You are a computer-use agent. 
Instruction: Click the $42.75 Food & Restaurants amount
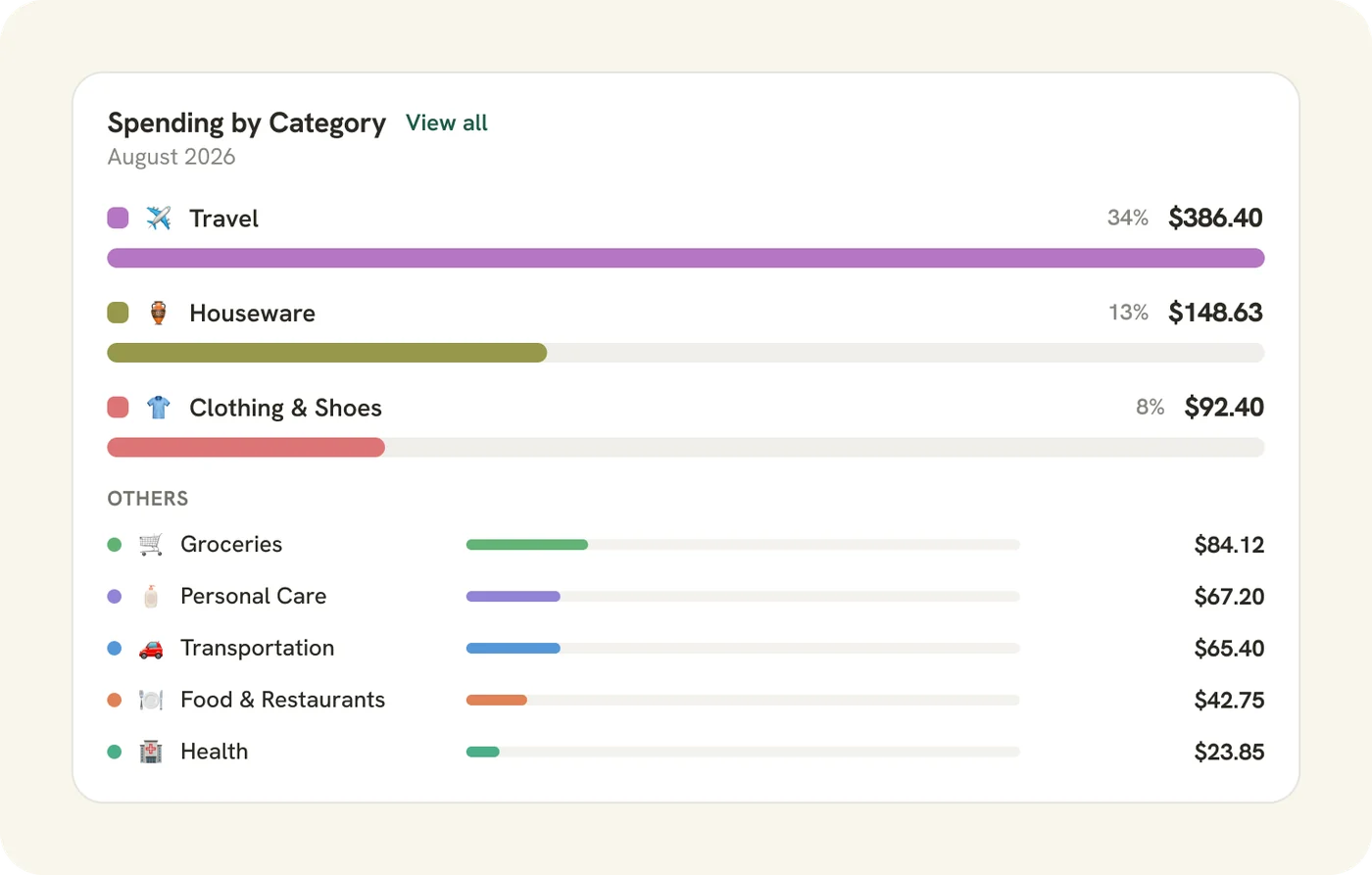(x=1229, y=701)
